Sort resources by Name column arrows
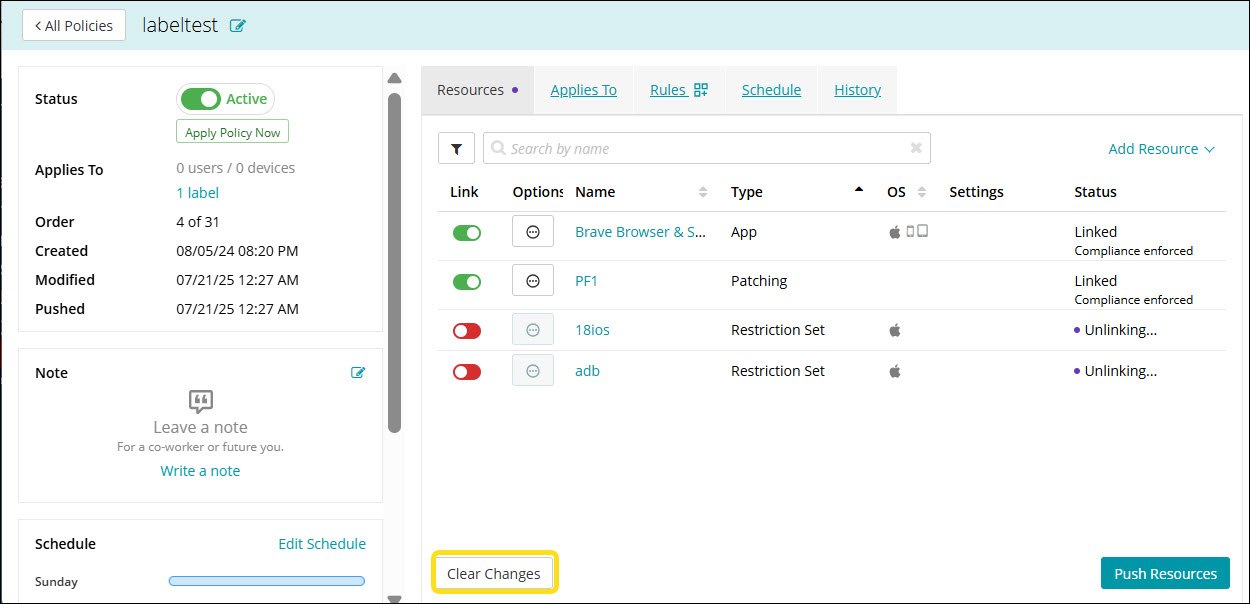1250x604 pixels. [703, 192]
